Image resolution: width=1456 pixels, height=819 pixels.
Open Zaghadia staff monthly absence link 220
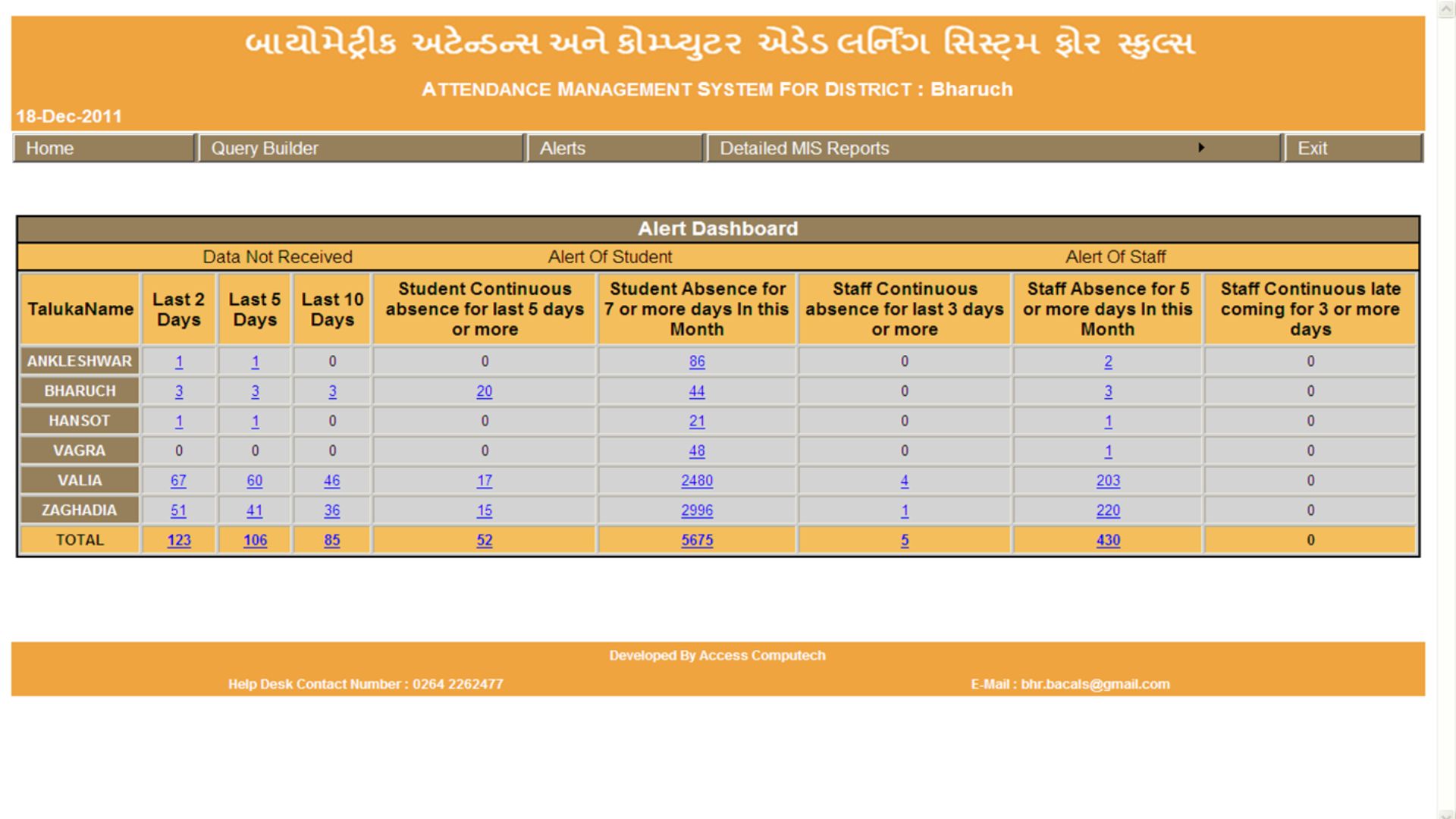tap(1108, 510)
